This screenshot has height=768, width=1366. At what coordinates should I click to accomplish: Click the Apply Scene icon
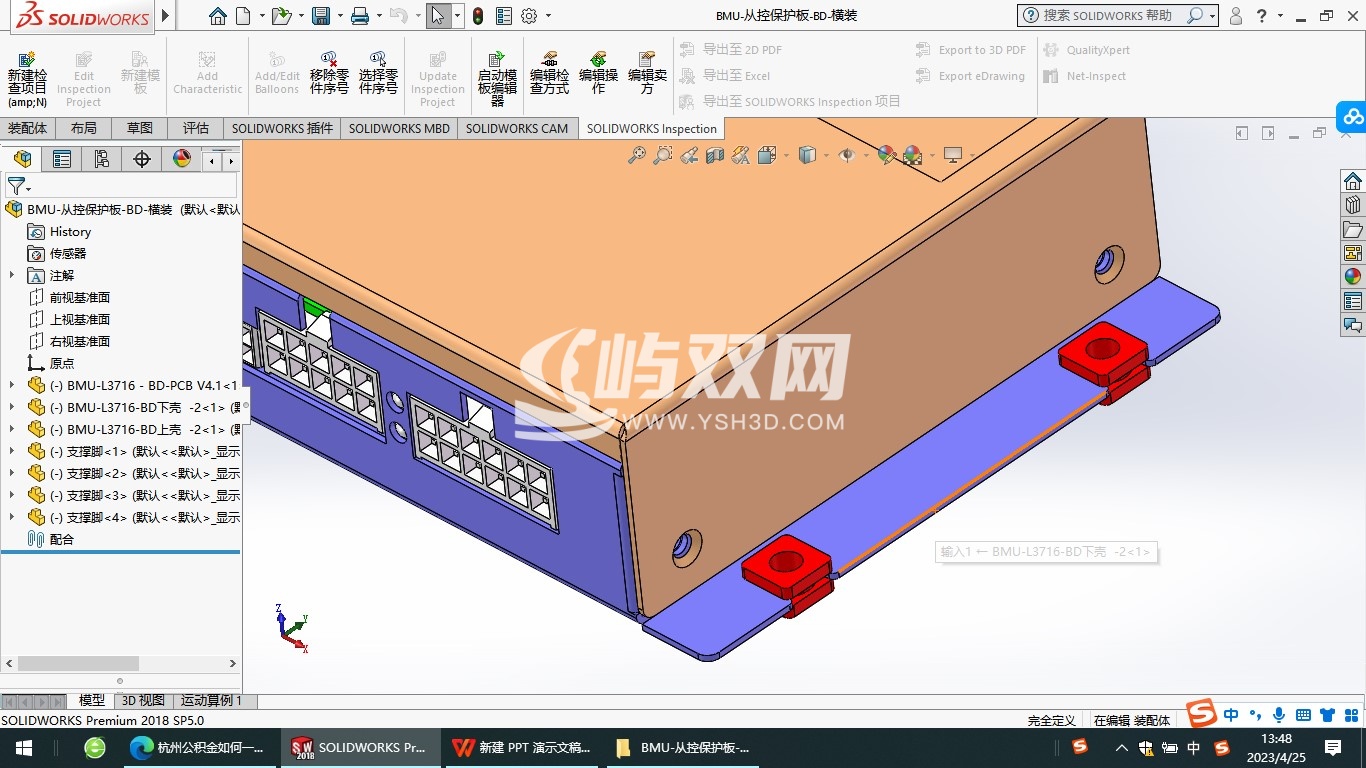912,155
